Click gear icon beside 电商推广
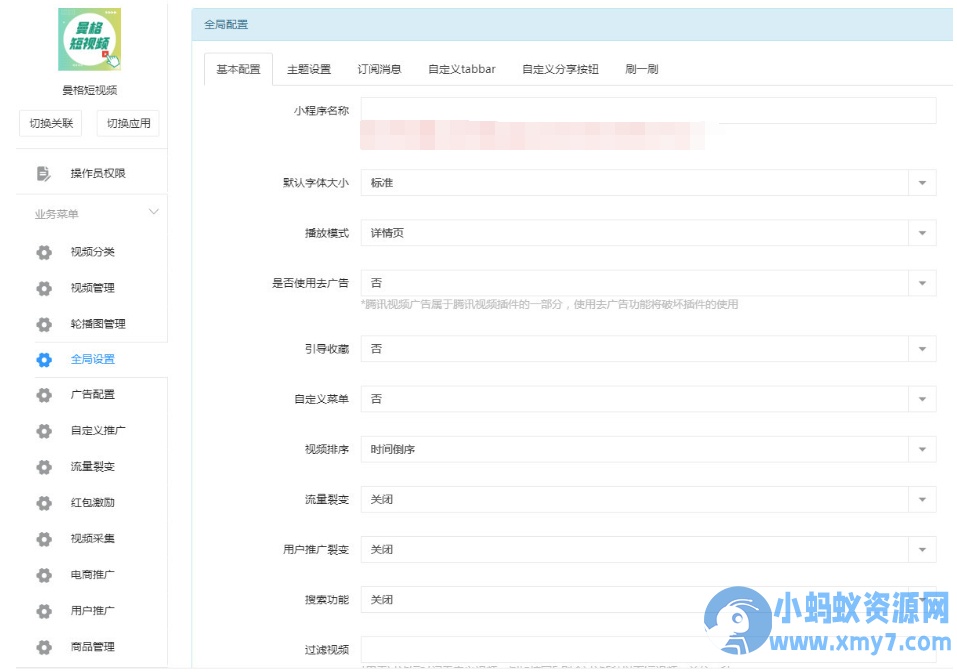This screenshot has height=672, width=957. 44,575
